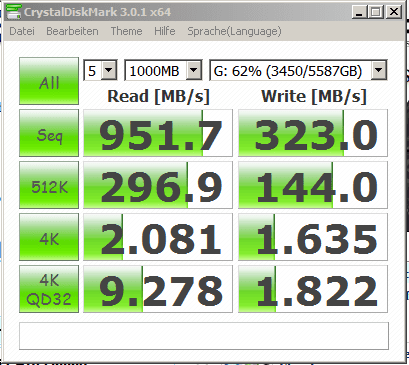Open the Bearbeiten menu

tap(72, 31)
